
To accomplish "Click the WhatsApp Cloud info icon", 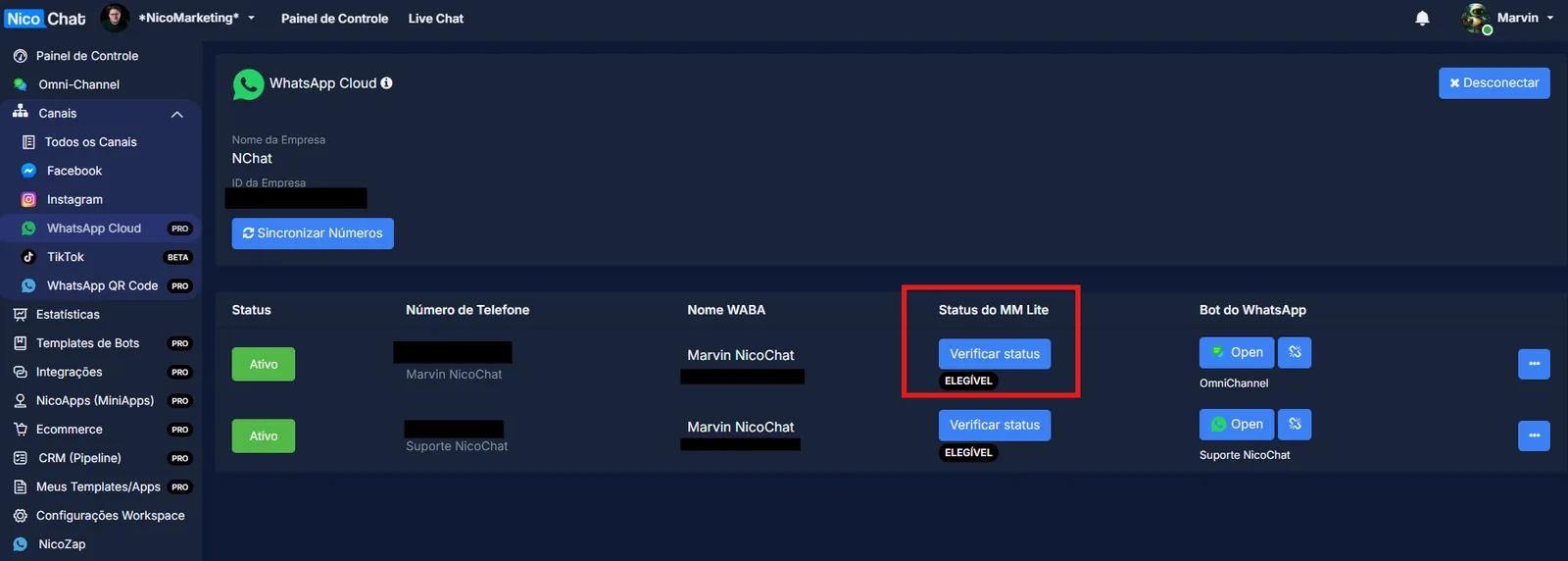I will (x=387, y=83).
